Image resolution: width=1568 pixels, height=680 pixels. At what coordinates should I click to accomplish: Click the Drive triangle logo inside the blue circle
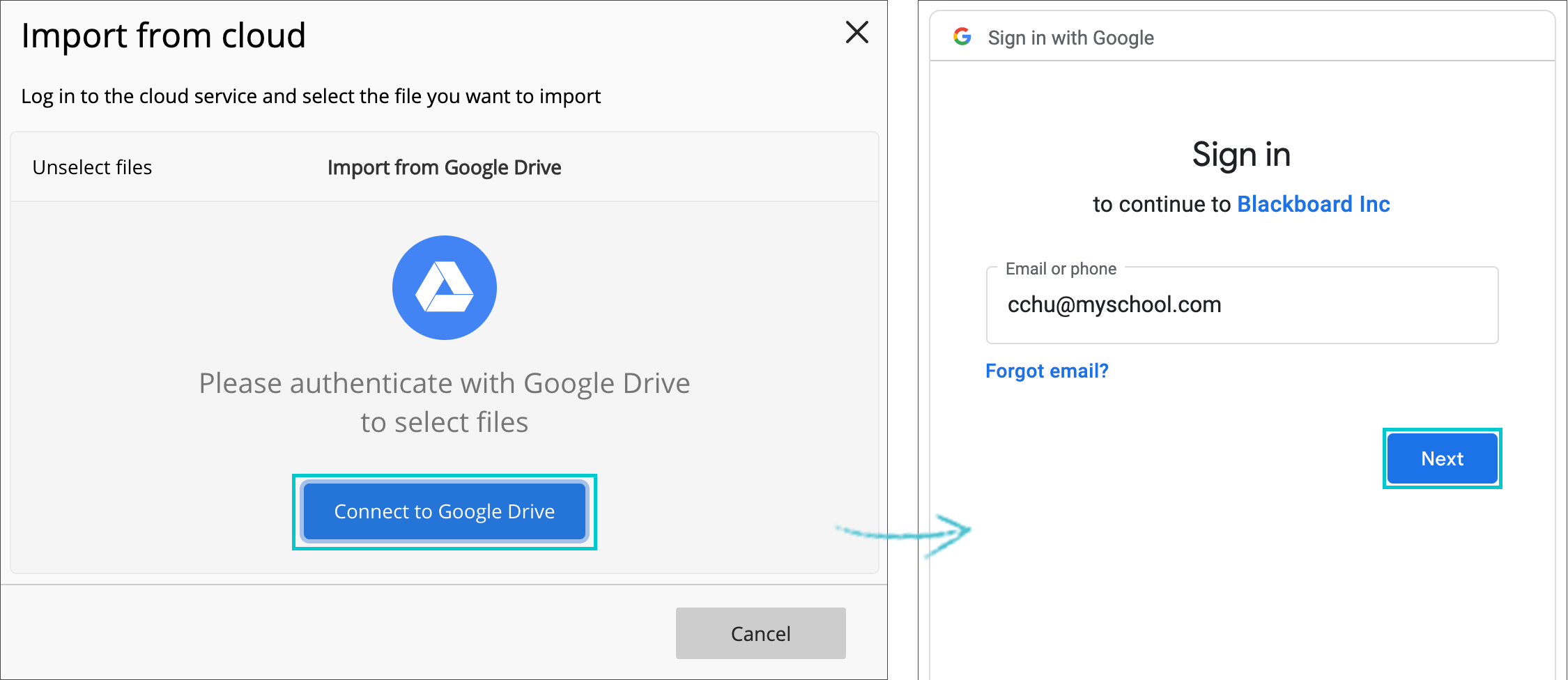click(x=445, y=288)
